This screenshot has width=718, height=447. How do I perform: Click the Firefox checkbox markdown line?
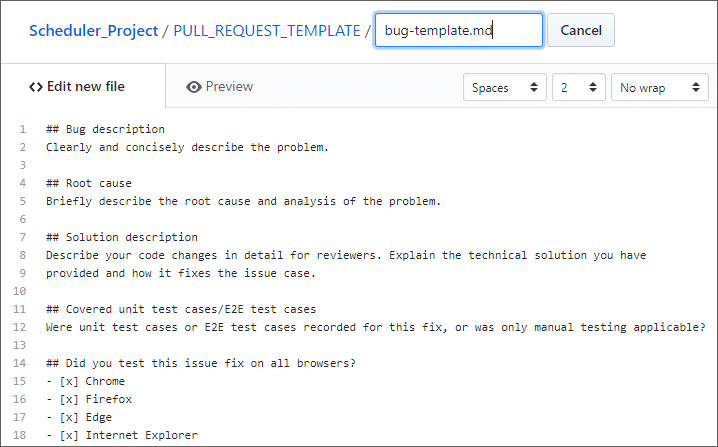[89, 399]
